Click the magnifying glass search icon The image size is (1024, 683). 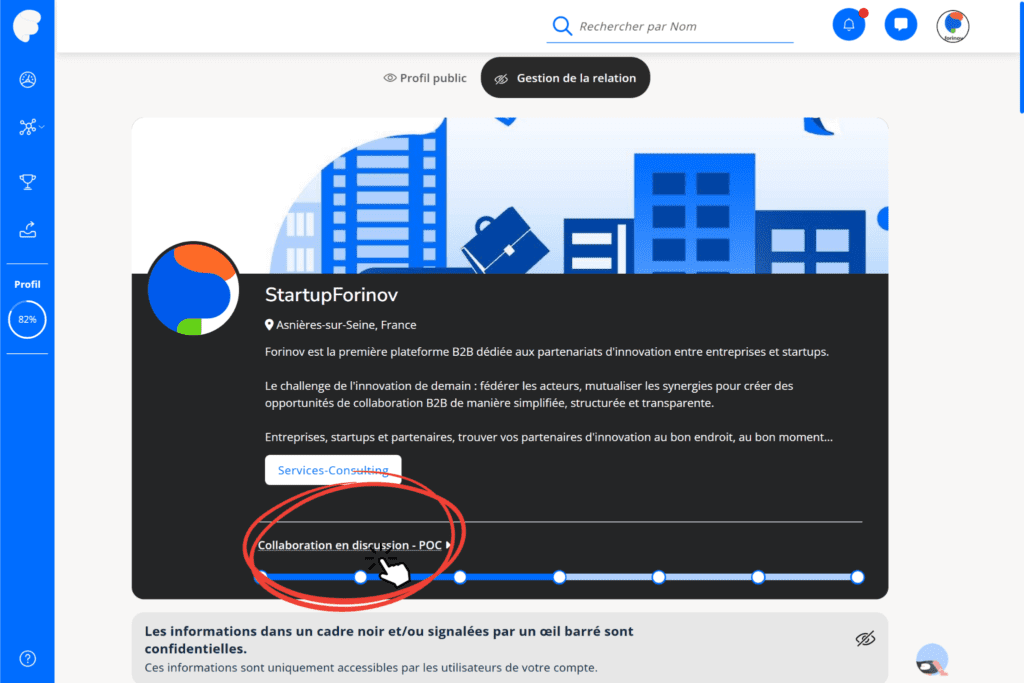562,26
